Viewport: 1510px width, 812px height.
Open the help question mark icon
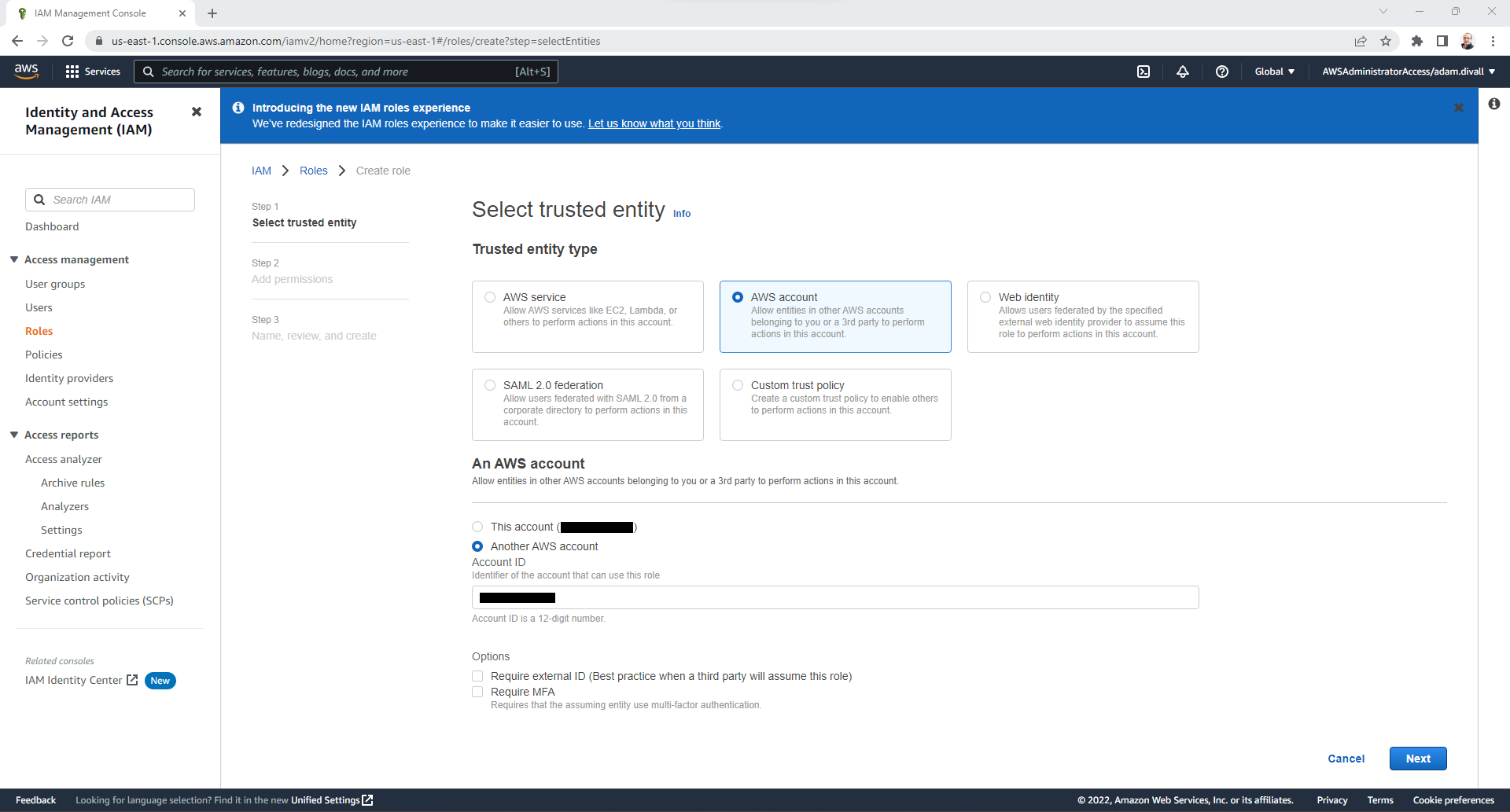coord(1222,72)
